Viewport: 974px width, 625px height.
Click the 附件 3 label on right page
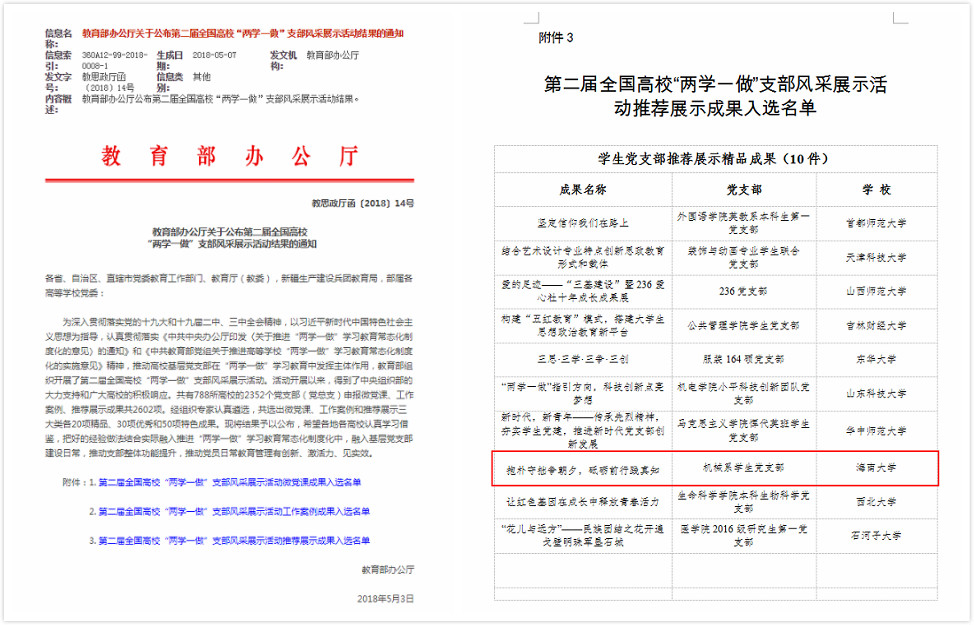556,38
